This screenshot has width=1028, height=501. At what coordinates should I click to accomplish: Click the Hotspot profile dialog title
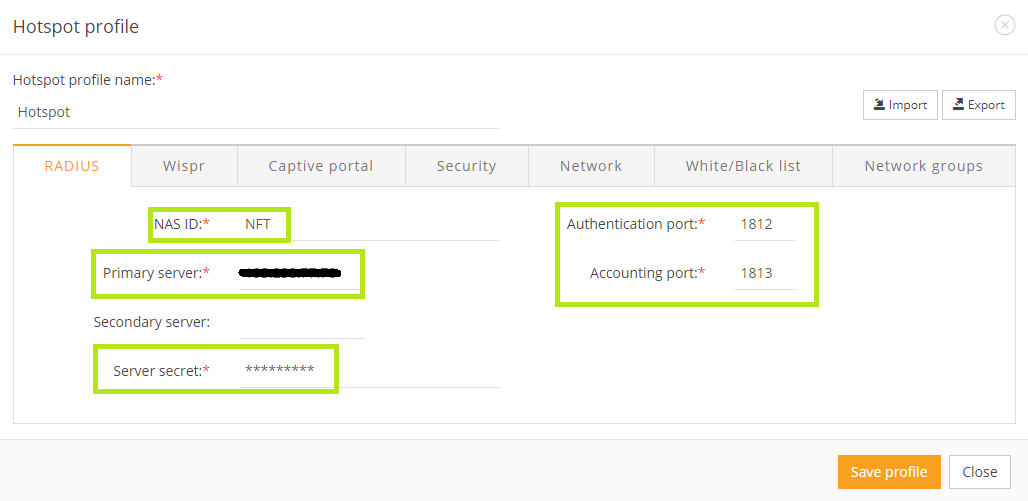(x=76, y=27)
